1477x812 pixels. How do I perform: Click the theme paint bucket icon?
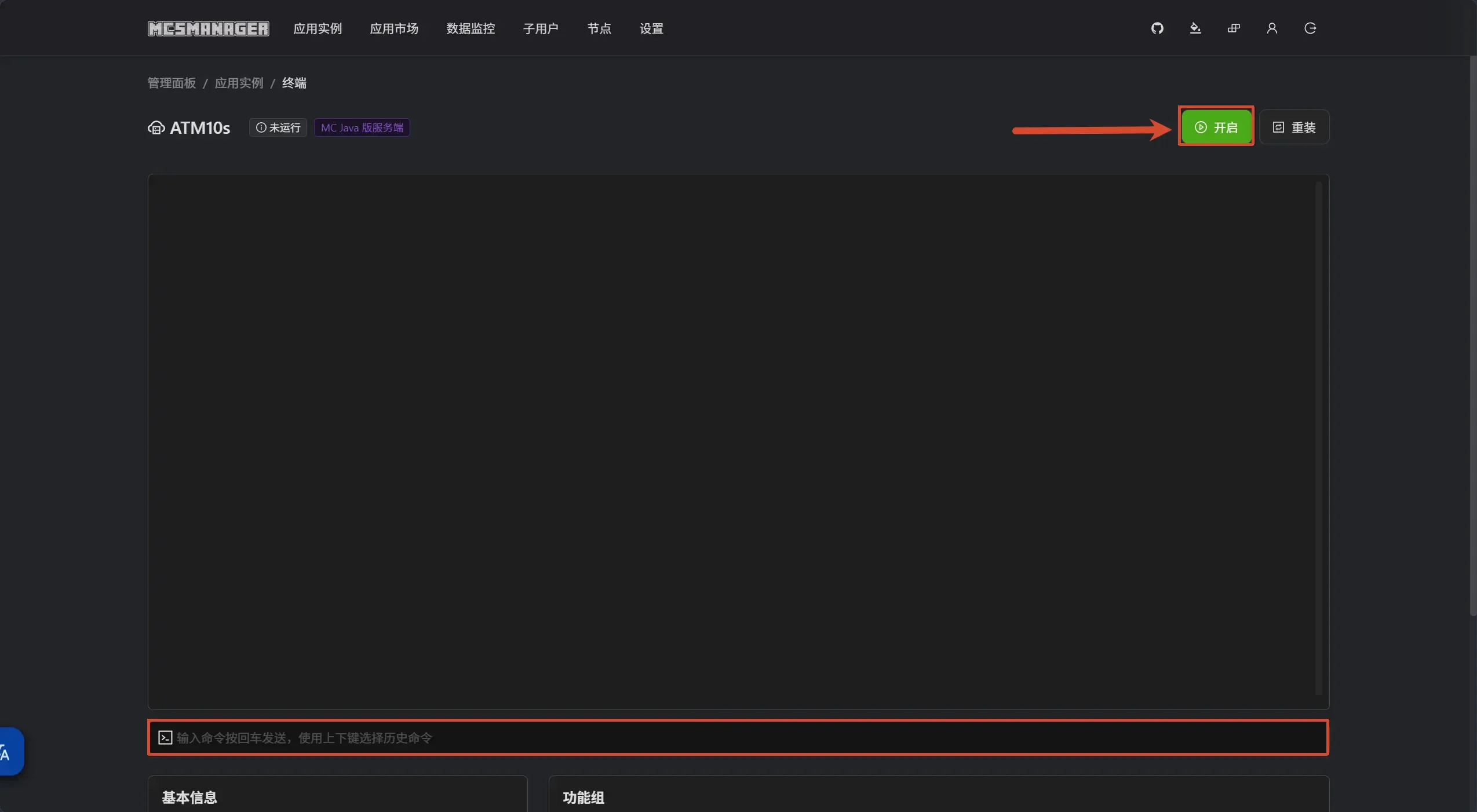(x=1195, y=28)
